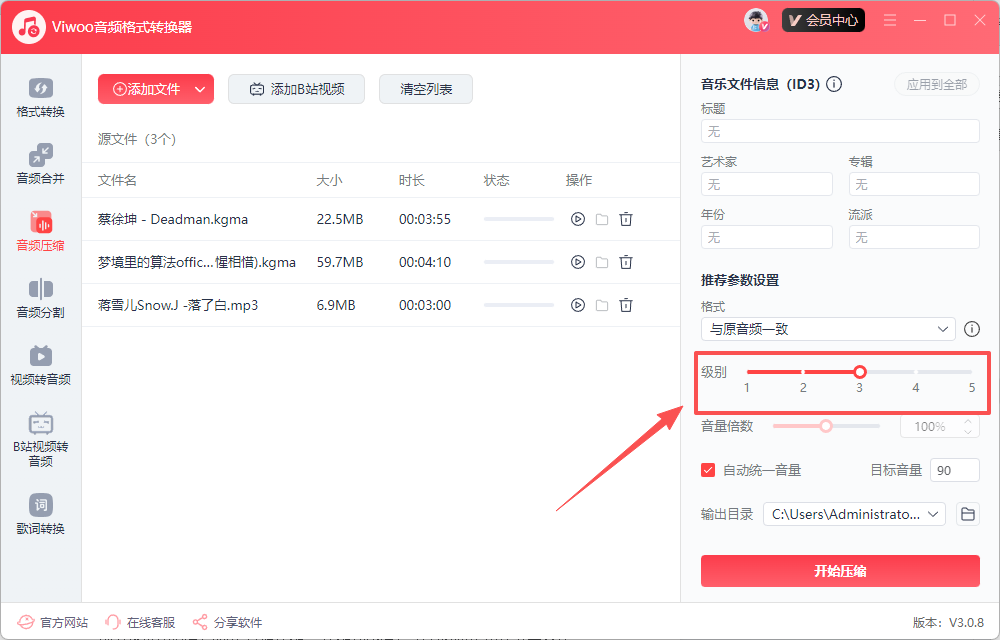Click the 清空列表 button
This screenshot has width=1000, height=640.
[x=426, y=89]
